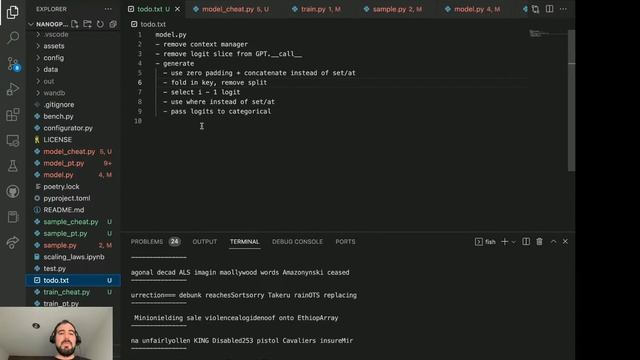Screen dimensions: 640x360
Task: Click the editor vertical scrollbar
Action: [x=571, y=100]
